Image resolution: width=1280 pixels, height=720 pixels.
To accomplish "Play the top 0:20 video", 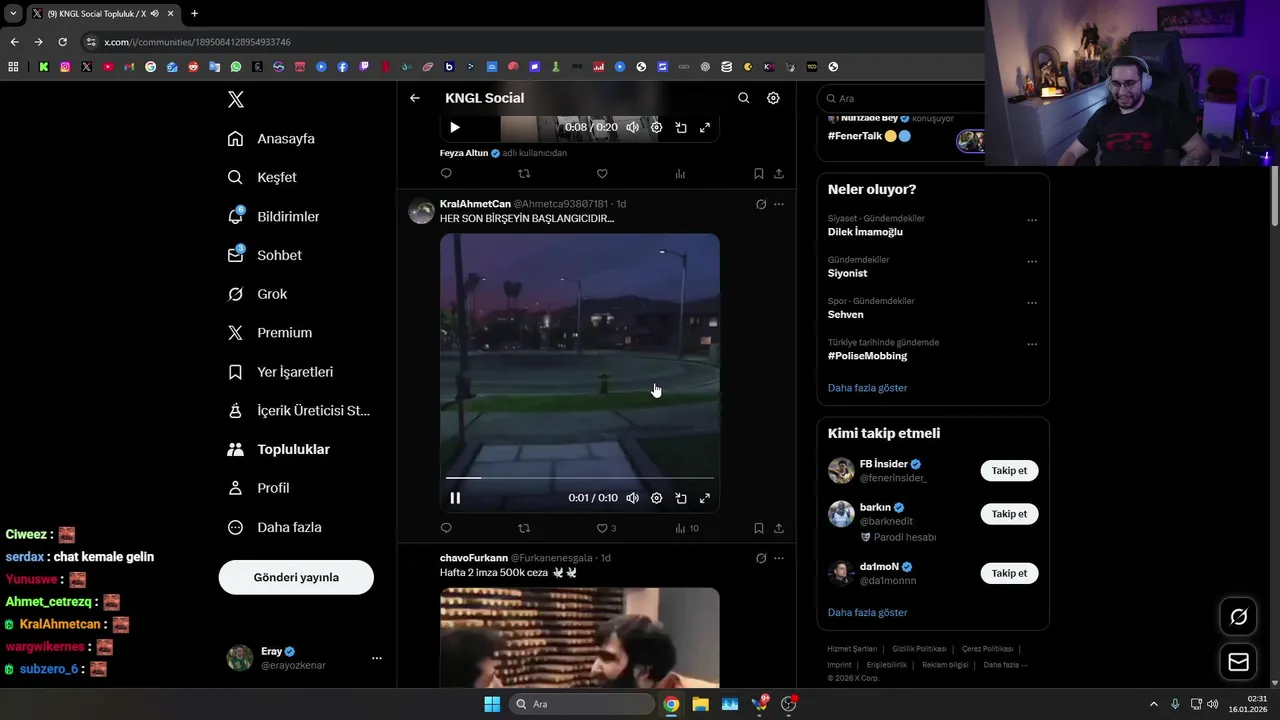I will point(455,127).
